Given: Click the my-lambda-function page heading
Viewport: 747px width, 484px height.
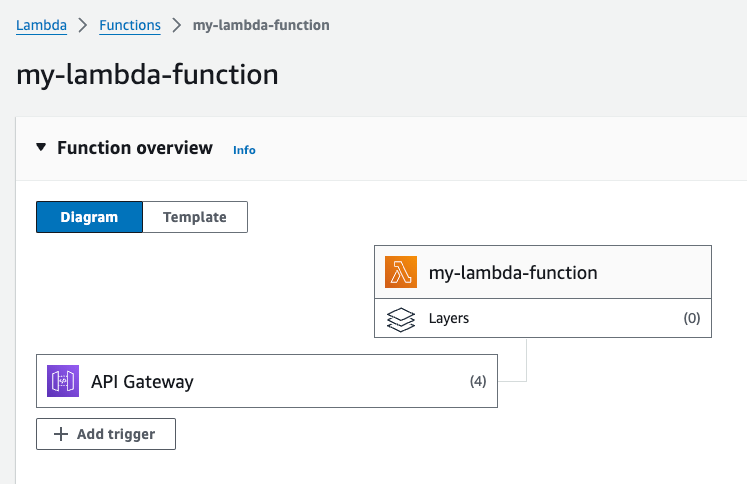Looking at the screenshot, I should click(x=148, y=75).
